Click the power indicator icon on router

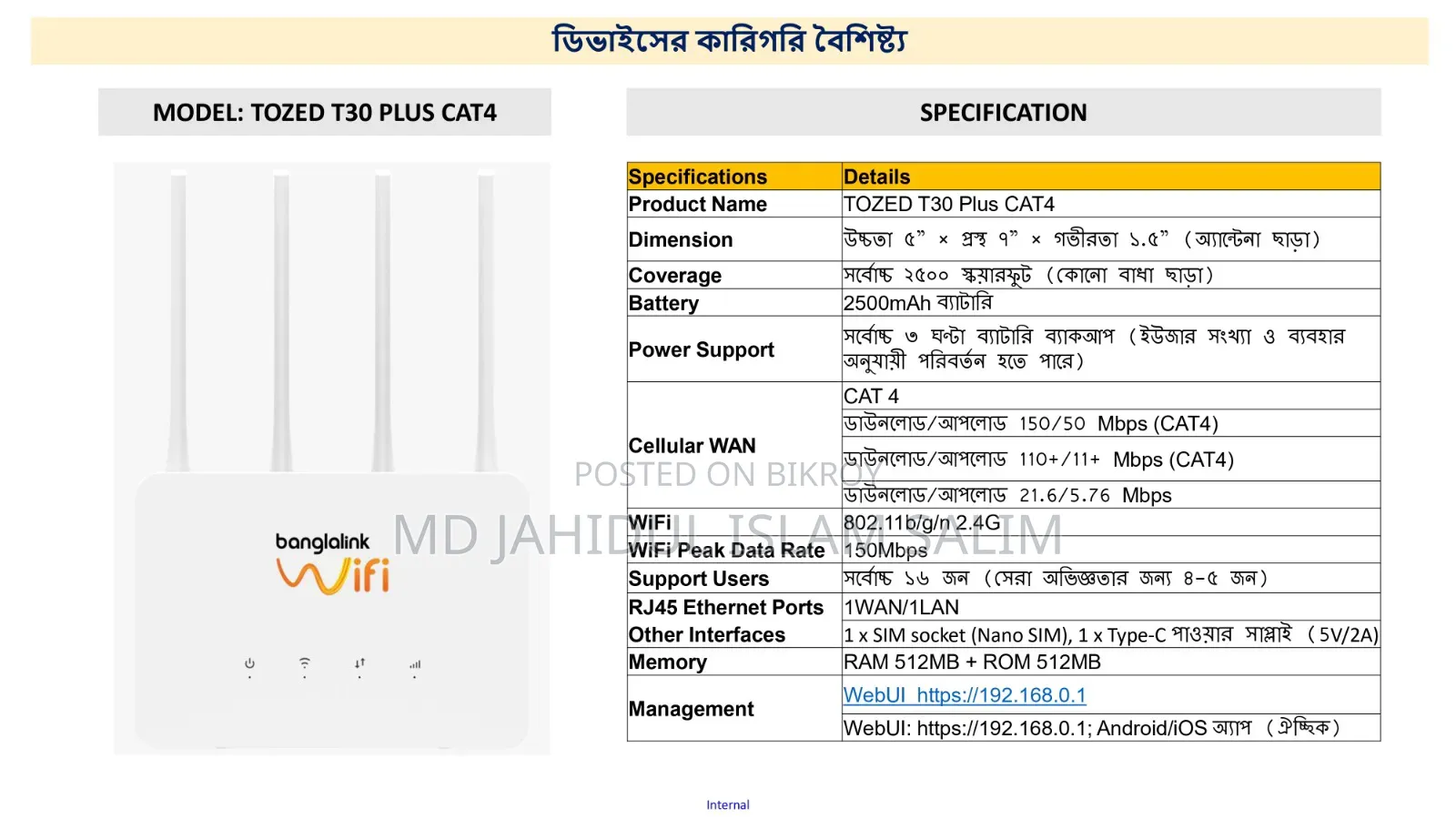[249, 664]
